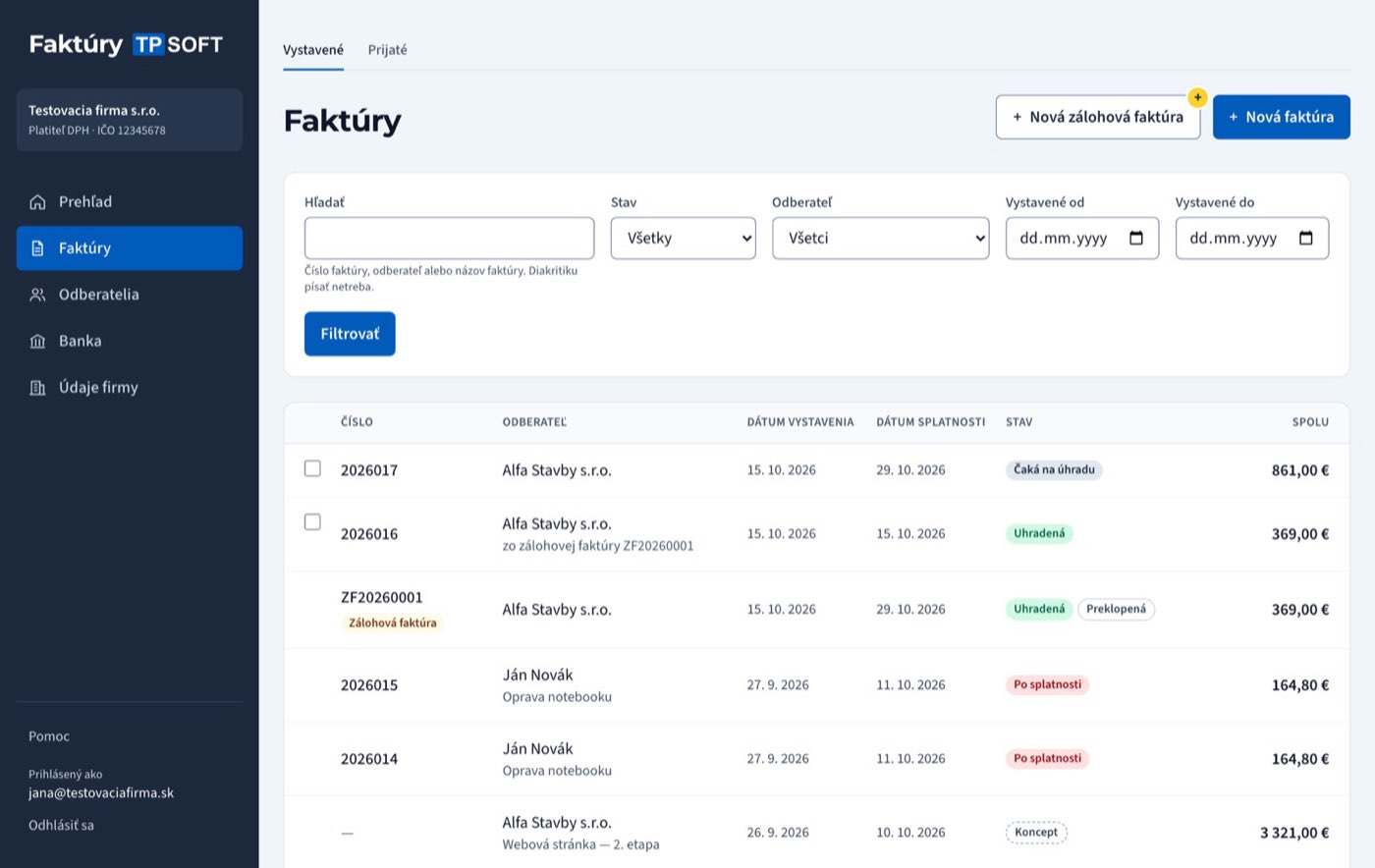Image resolution: width=1375 pixels, height=868 pixels.
Task: Click the yellow plus badge on zálohová button
Action: pos(1197,97)
